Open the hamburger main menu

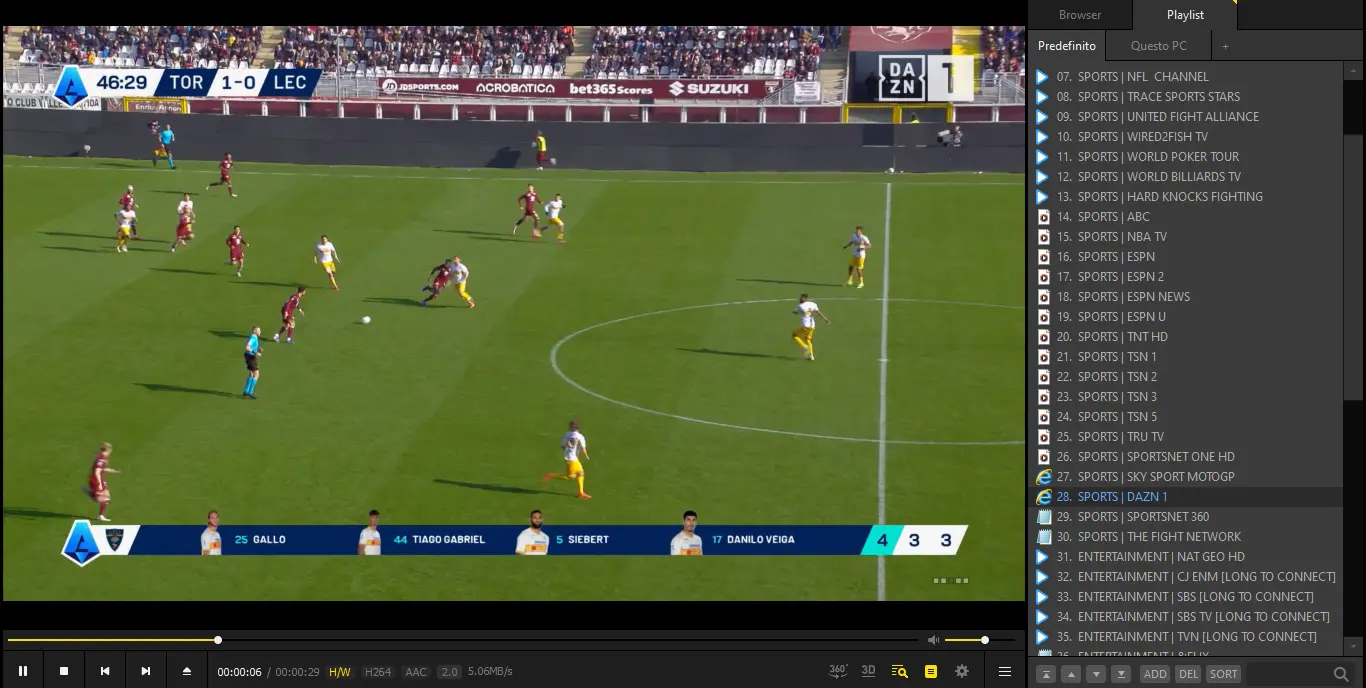pos(1005,671)
